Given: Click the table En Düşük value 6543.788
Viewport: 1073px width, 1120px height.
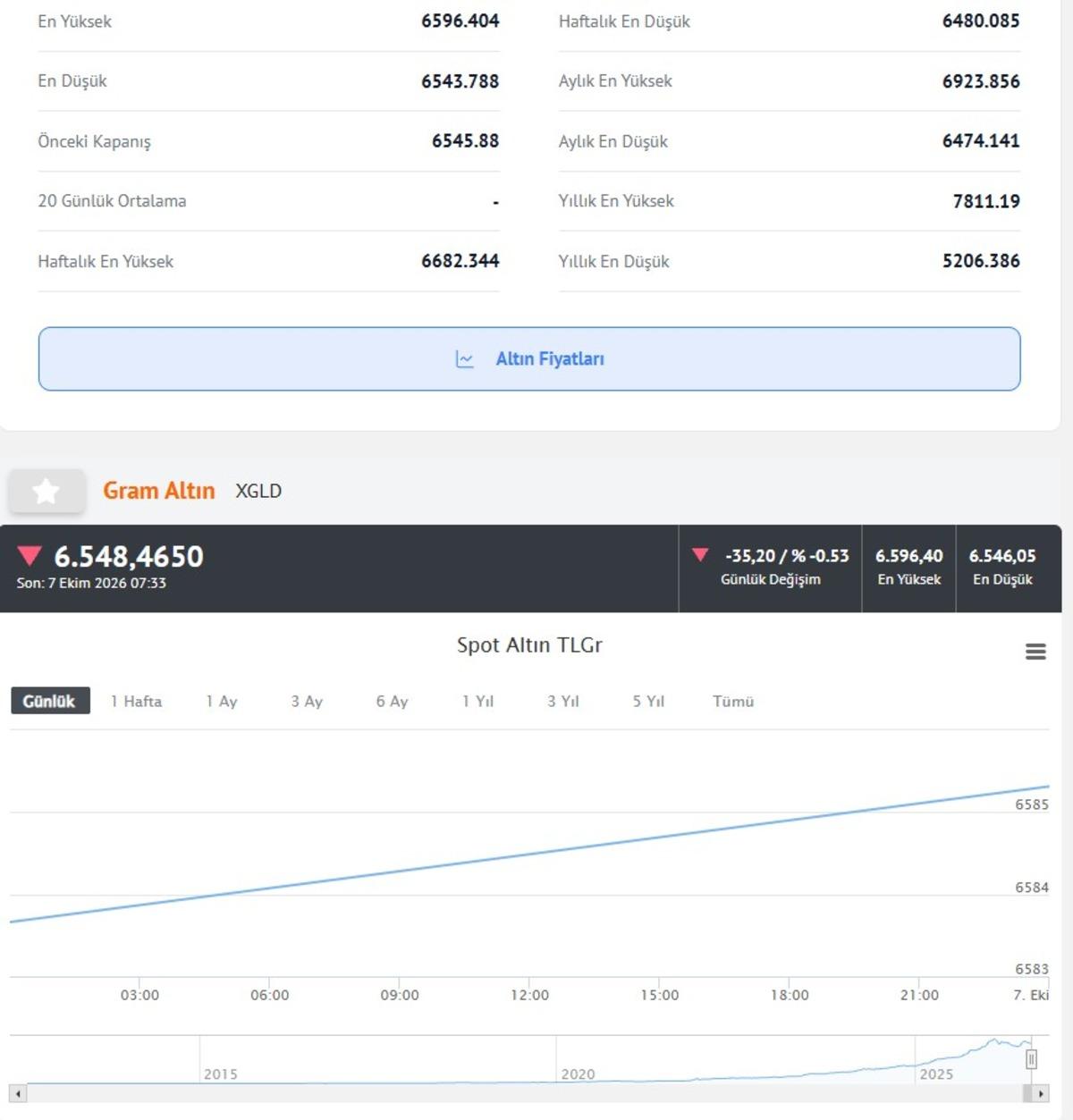Looking at the screenshot, I should (460, 80).
